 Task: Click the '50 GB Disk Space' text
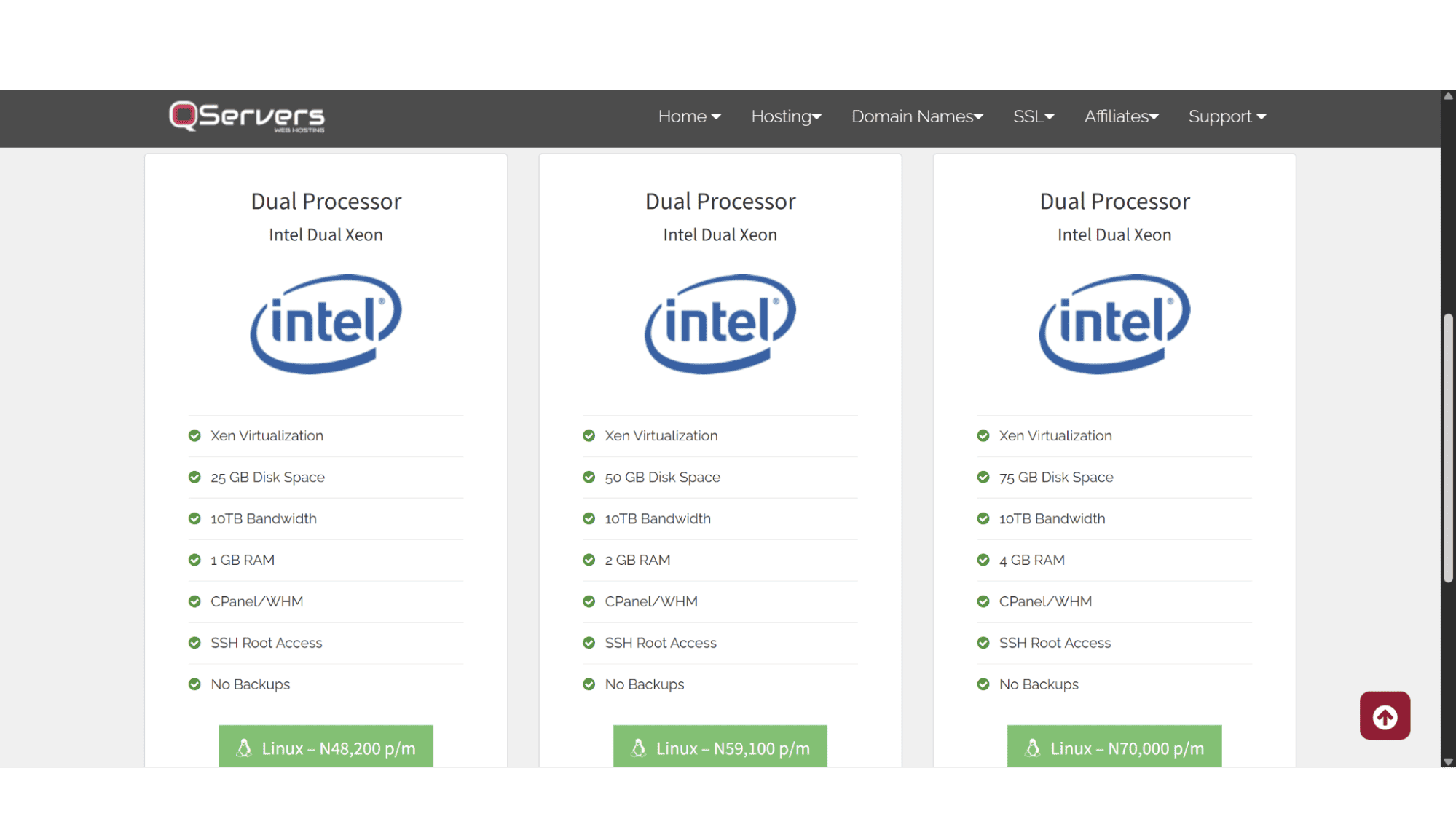pyautogui.click(x=662, y=477)
